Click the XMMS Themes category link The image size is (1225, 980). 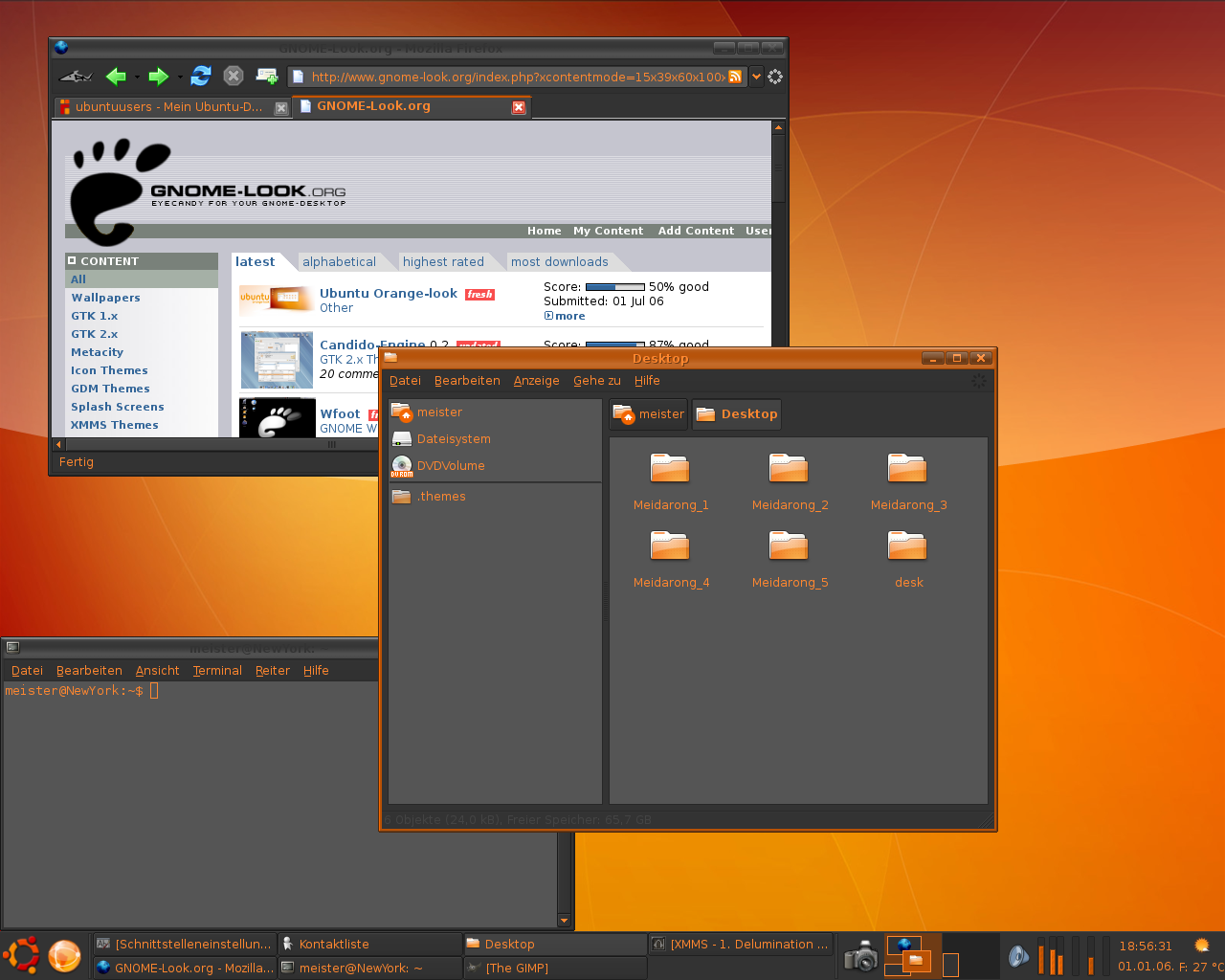pos(115,425)
